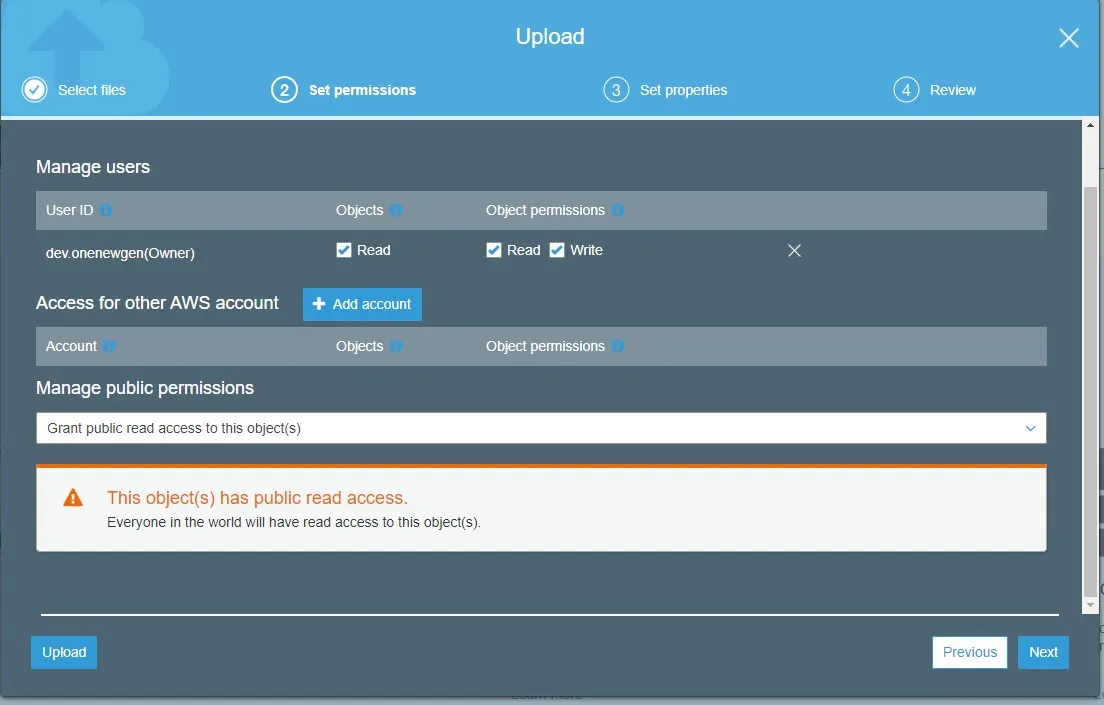1104x705 pixels.
Task: Click the Upload button
Action: (x=64, y=652)
